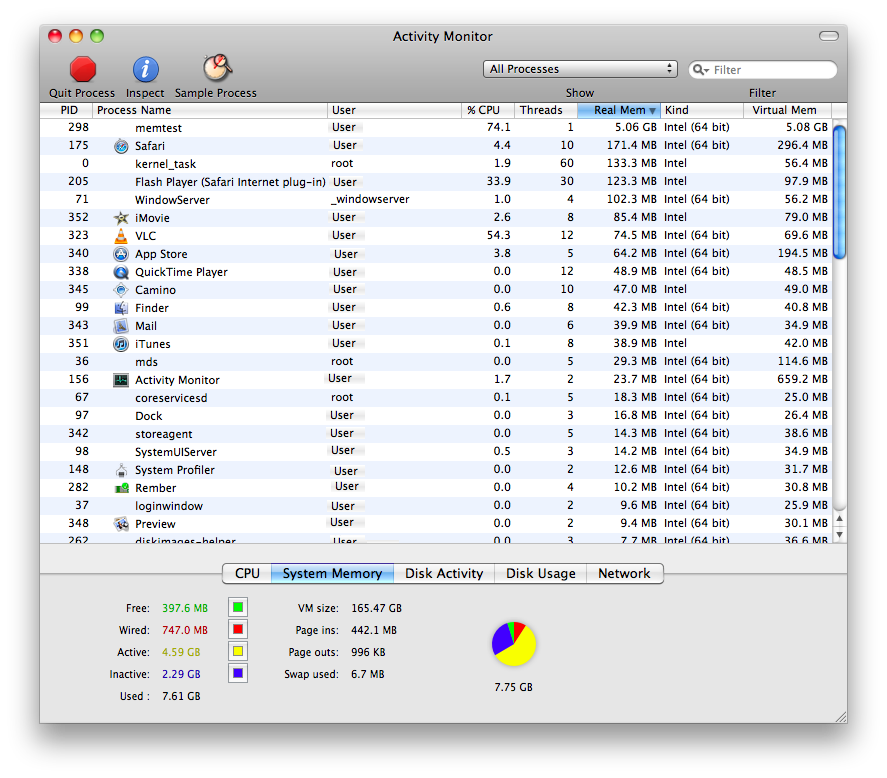The height and width of the screenshot is (778, 887).
Task: Select the WindowServer process row
Action: (436, 200)
